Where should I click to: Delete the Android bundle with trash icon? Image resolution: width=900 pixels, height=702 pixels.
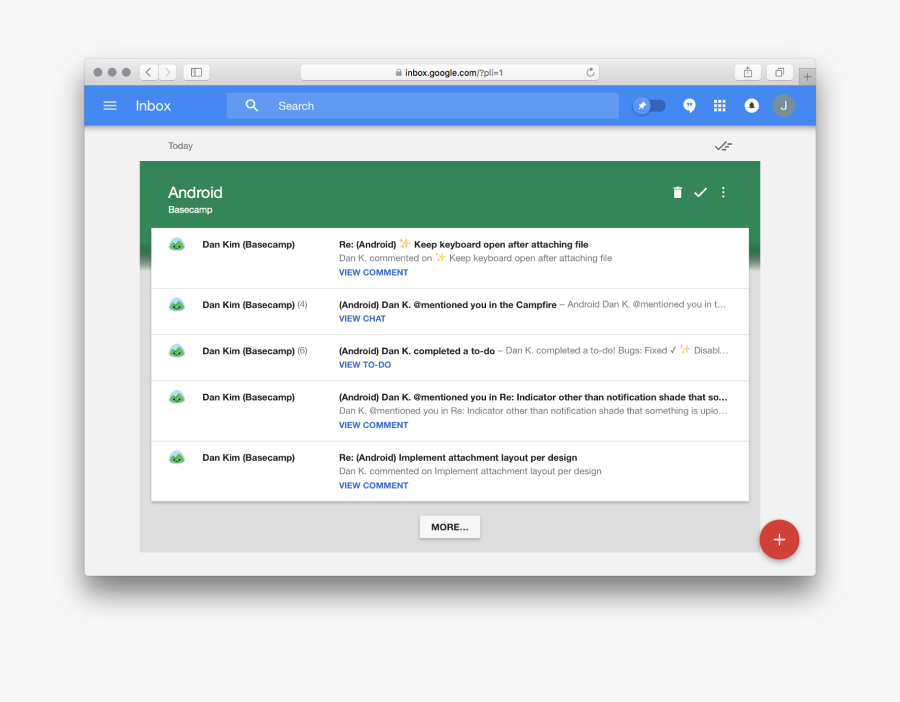click(677, 193)
